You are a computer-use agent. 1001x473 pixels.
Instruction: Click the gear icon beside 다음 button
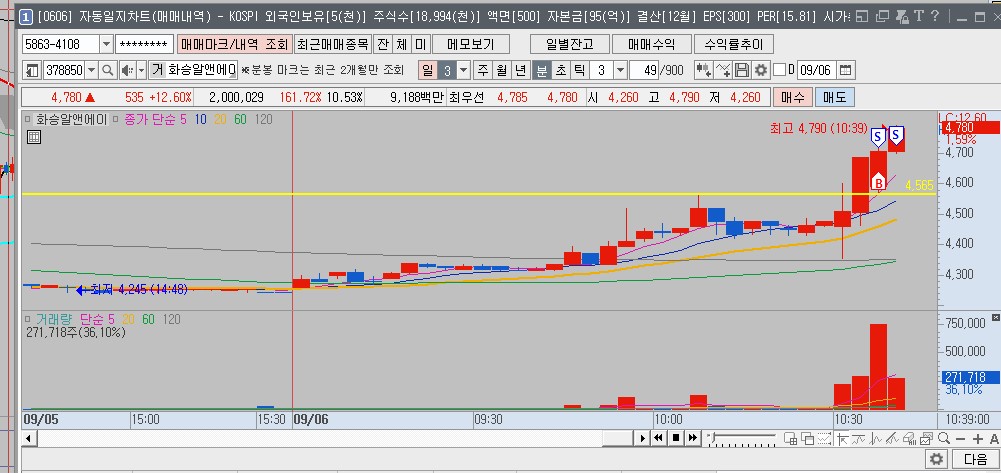tap(937, 459)
